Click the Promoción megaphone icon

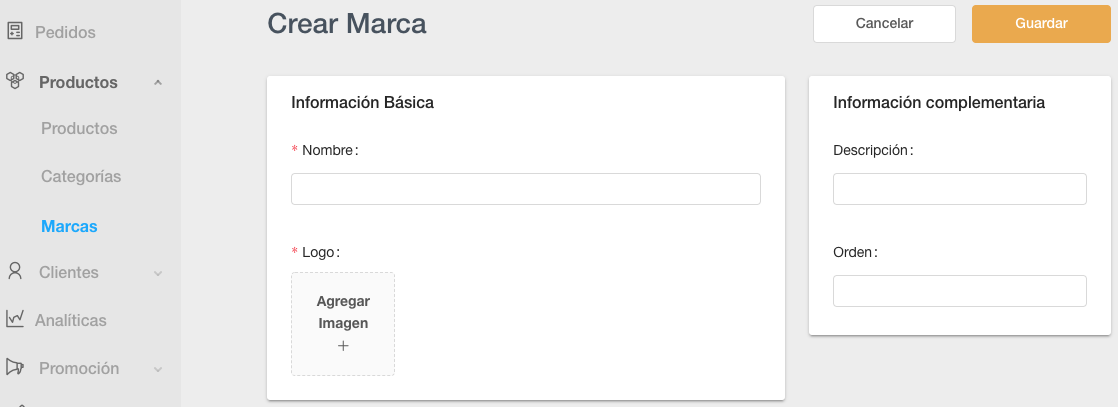(15, 367)
